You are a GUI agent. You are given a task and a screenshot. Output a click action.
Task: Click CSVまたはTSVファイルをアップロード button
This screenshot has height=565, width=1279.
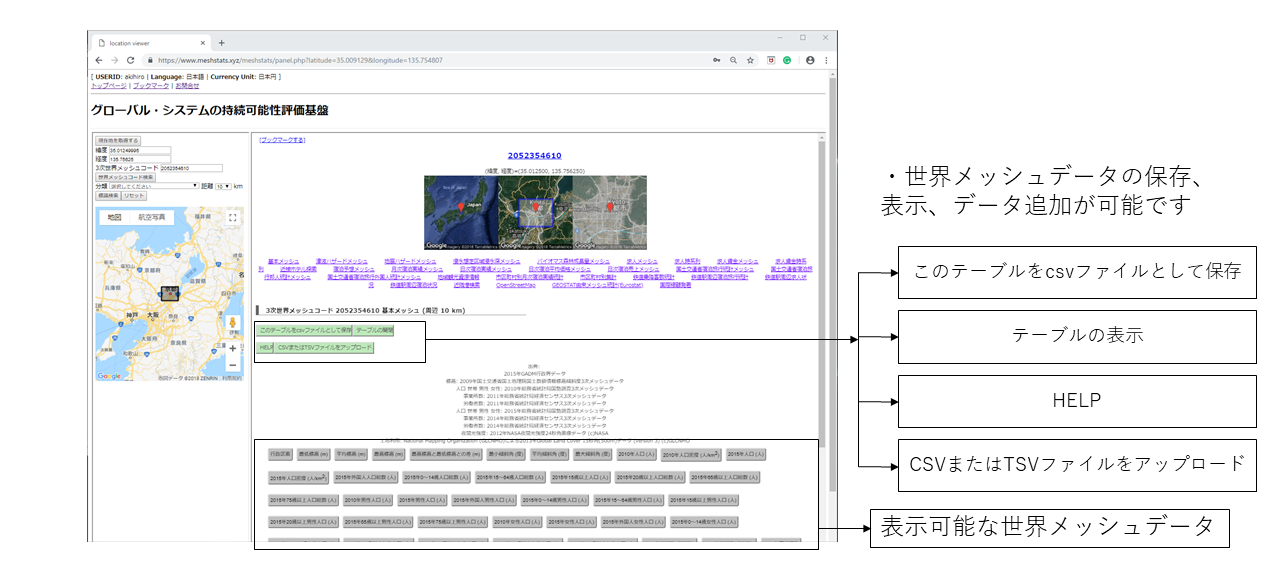click(324, 347)
